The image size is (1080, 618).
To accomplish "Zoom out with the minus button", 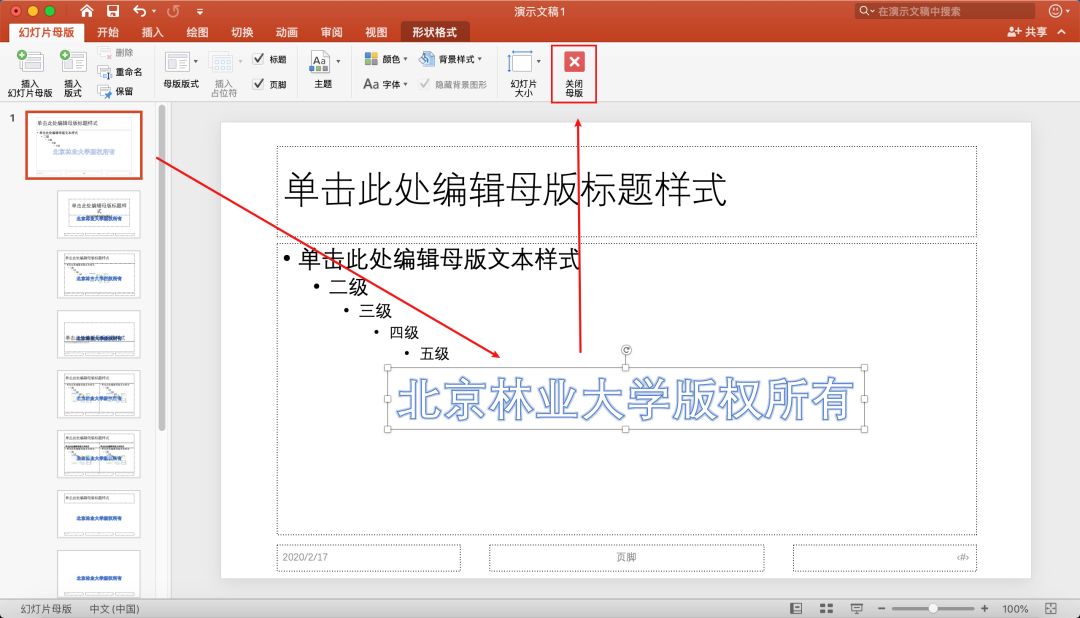I will point(882,608).
